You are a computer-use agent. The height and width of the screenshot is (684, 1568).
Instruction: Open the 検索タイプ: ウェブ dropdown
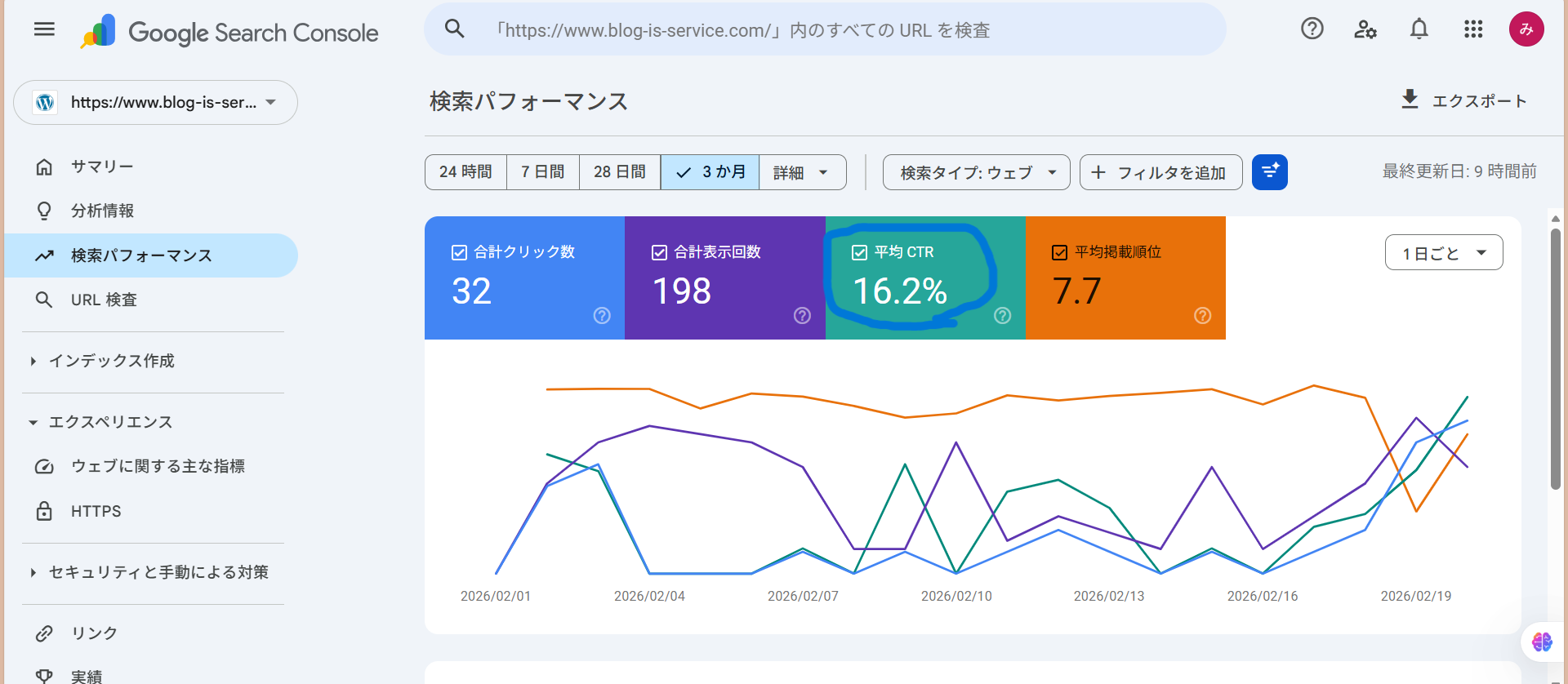976,172
